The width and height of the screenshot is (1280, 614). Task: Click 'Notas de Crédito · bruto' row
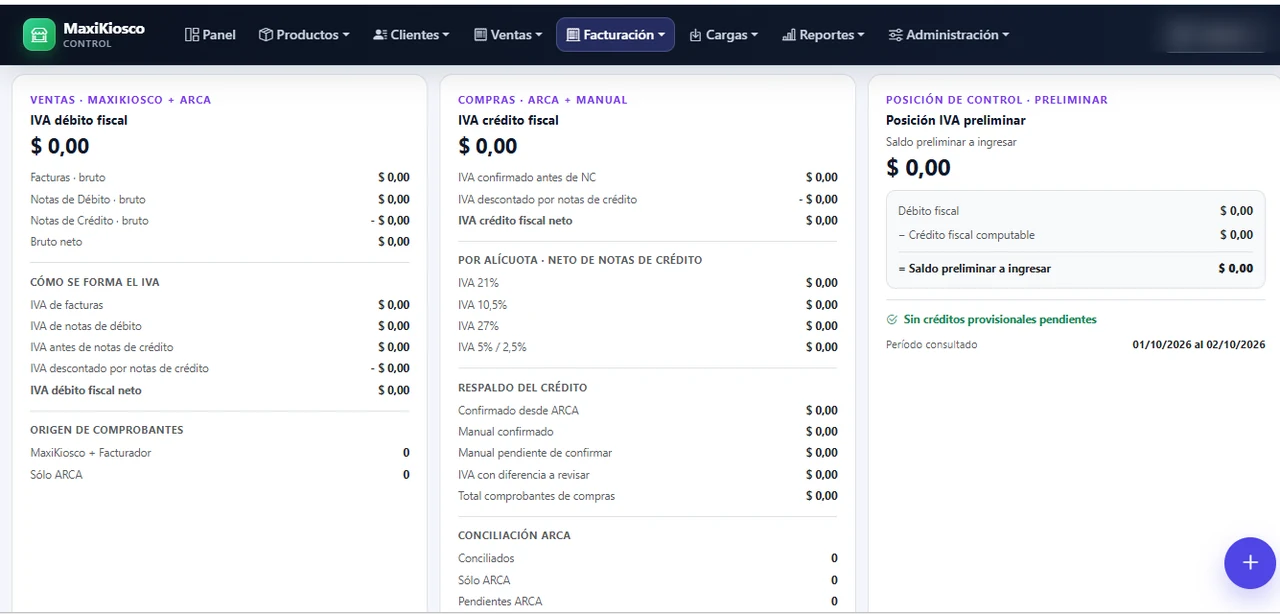click(220, 220)
